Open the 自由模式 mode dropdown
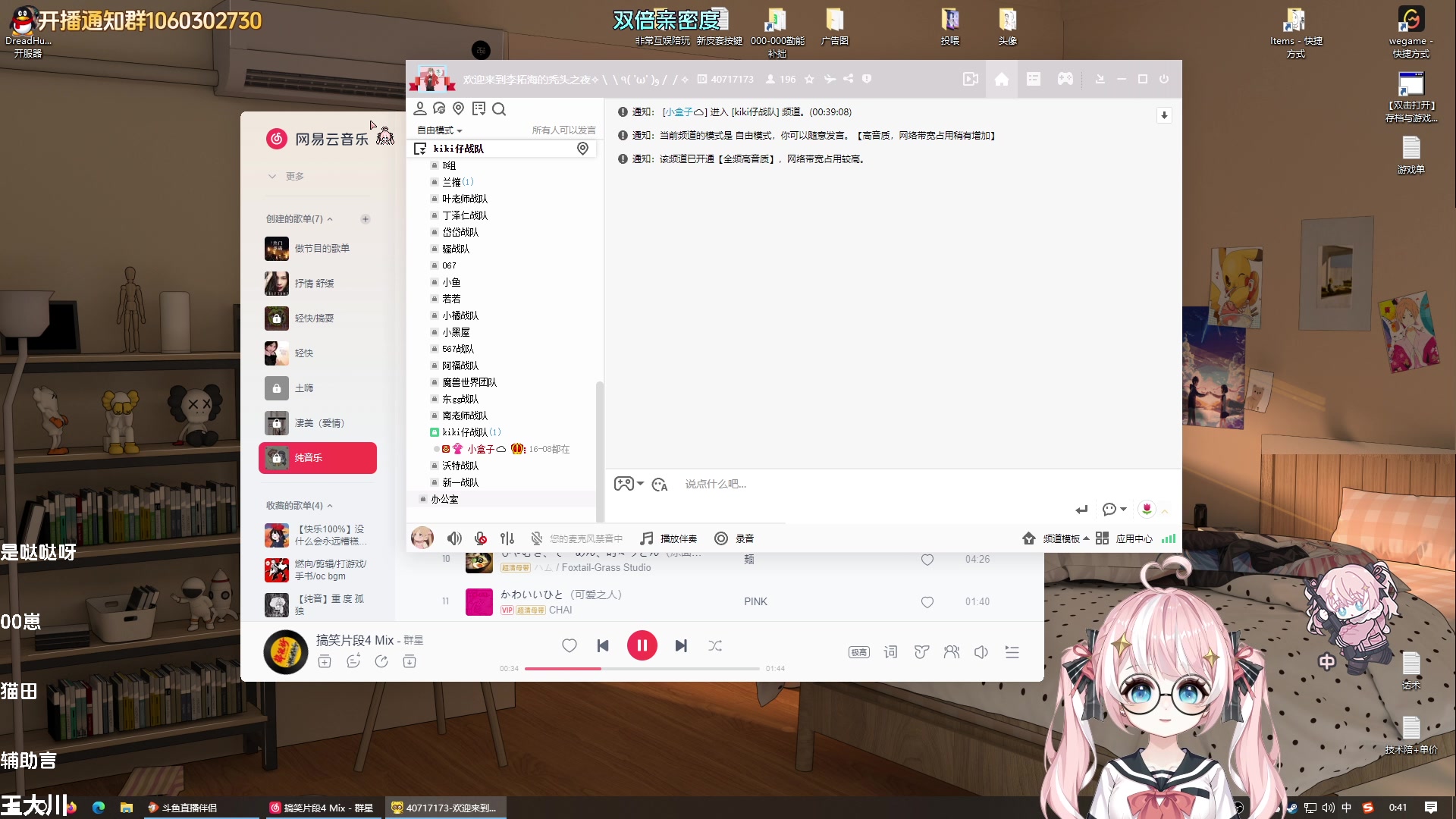Viewport: 1456px width, 819px height. click(x=440, y=130)
